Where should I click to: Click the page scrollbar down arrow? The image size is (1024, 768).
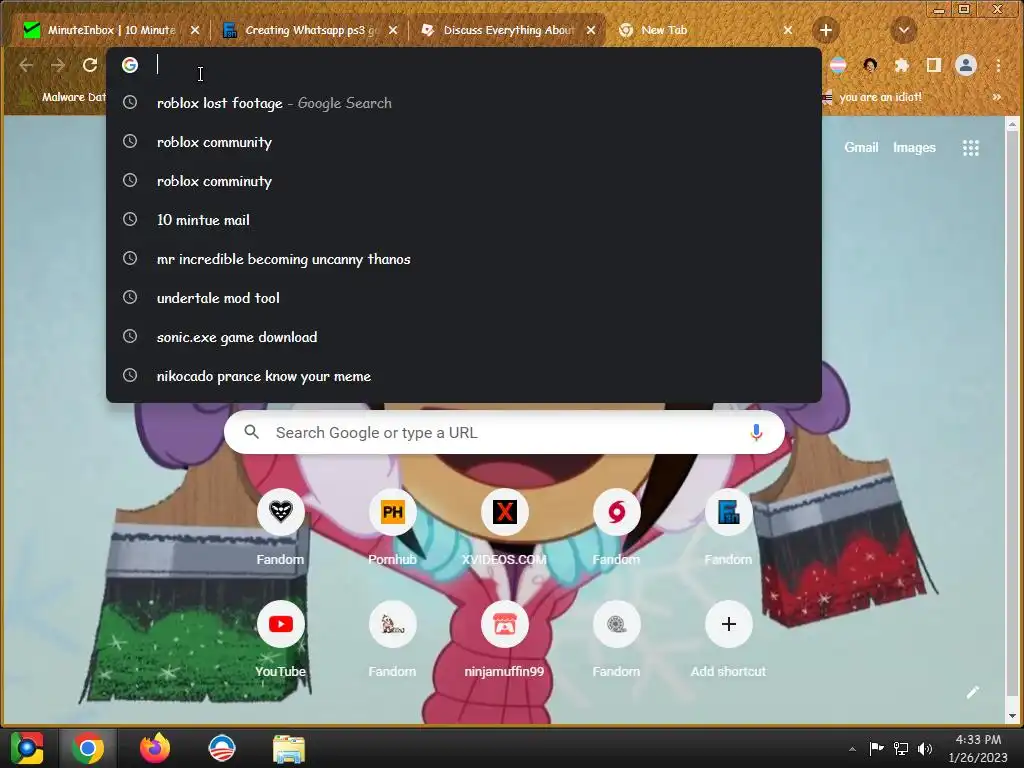click(1012, 716)
